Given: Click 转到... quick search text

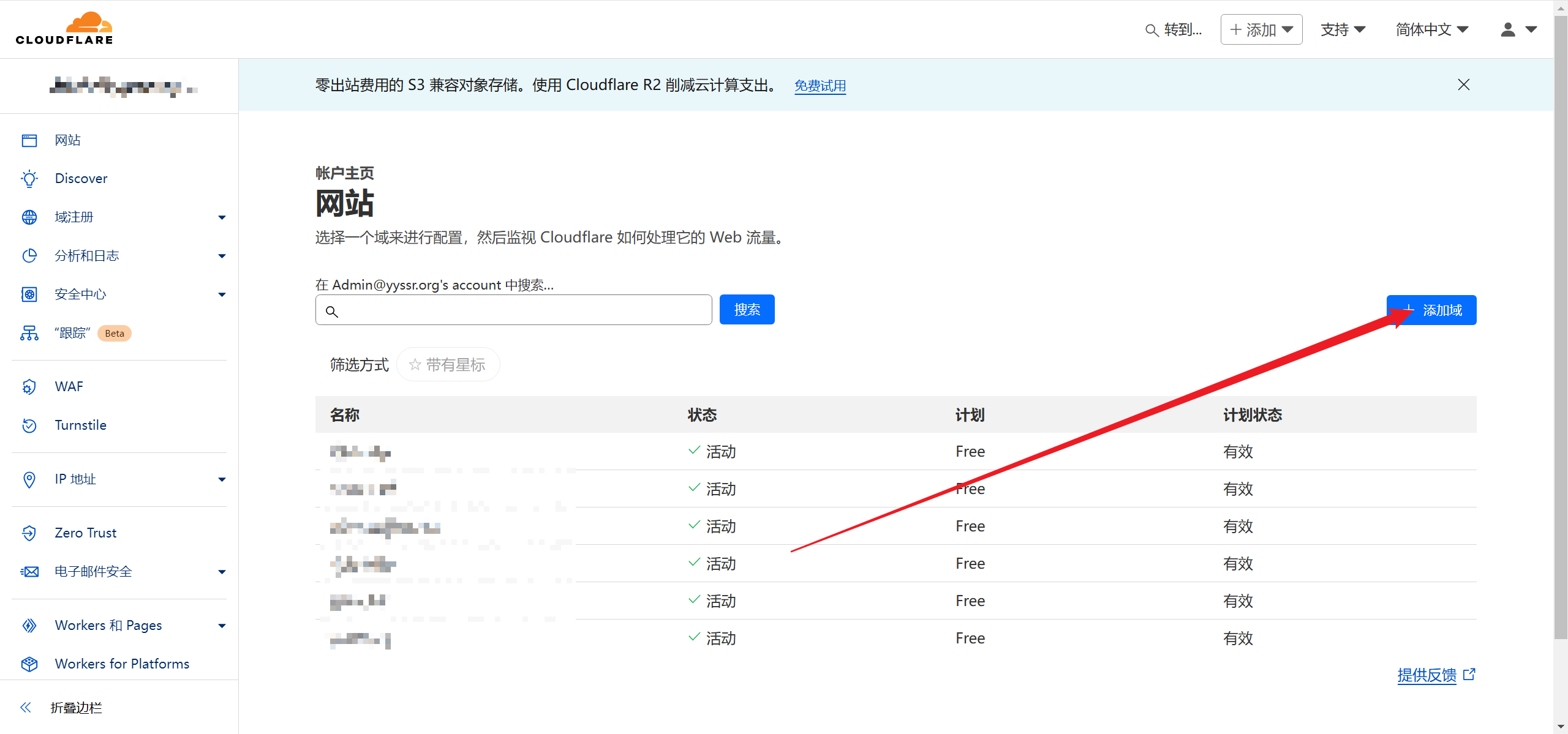Looking at the screenshot, I should coord(1183,29).
